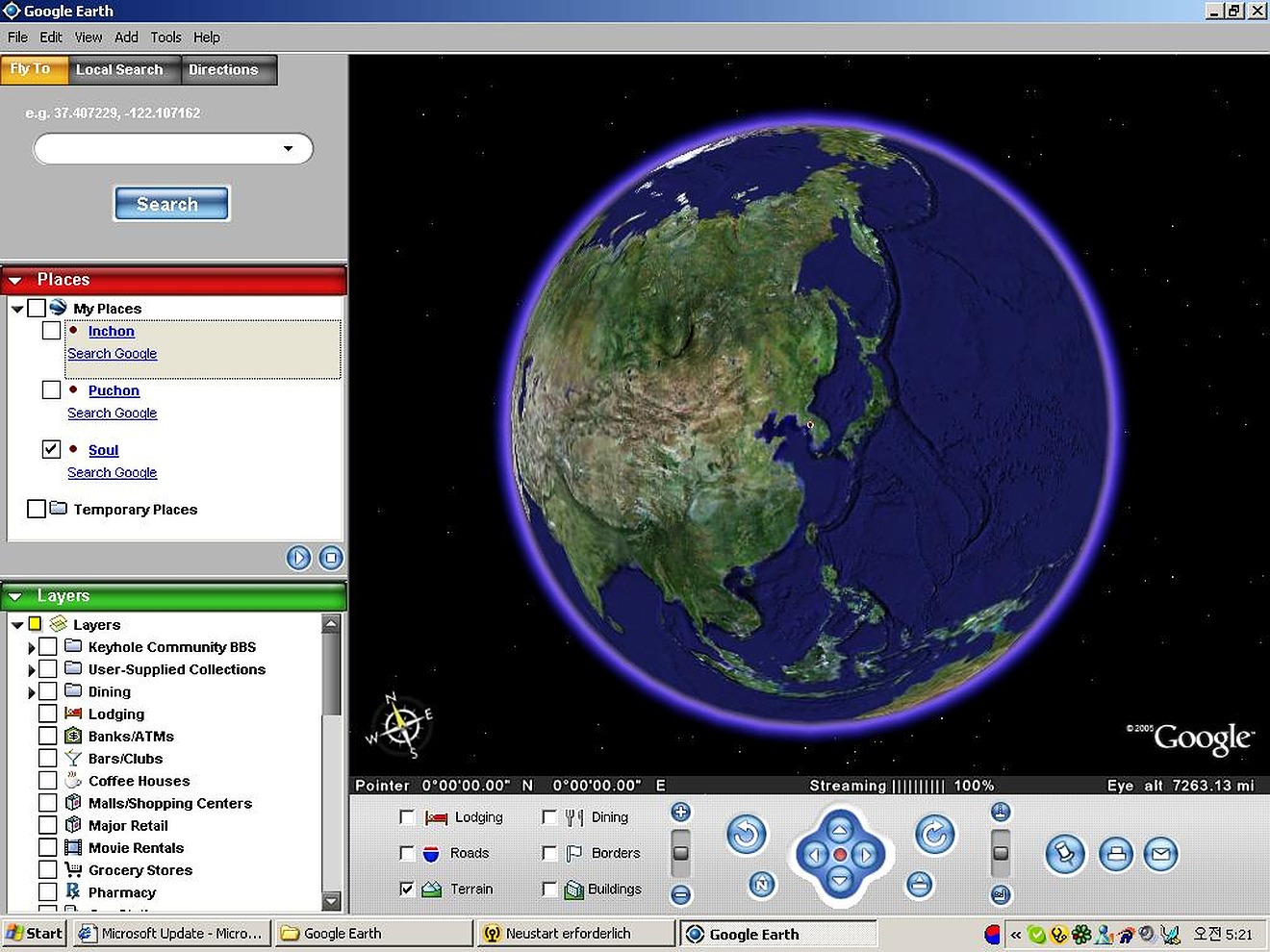Open the Windows Start menu
1270x952 pixels.
pos(34,933)
